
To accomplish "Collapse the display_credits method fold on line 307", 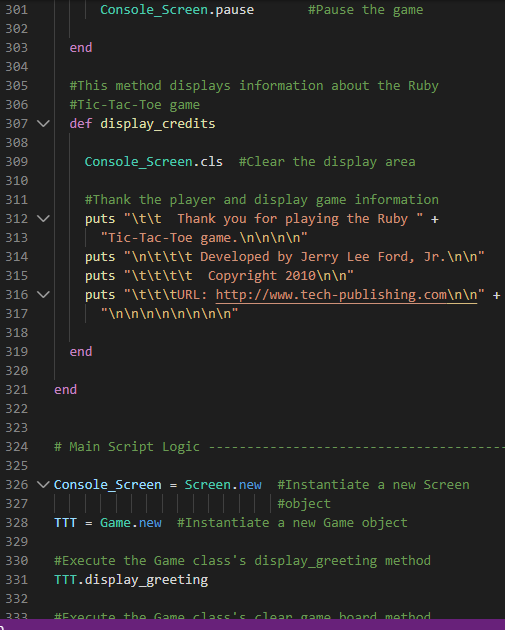I will pyautogui.click(x=43, y=123).
